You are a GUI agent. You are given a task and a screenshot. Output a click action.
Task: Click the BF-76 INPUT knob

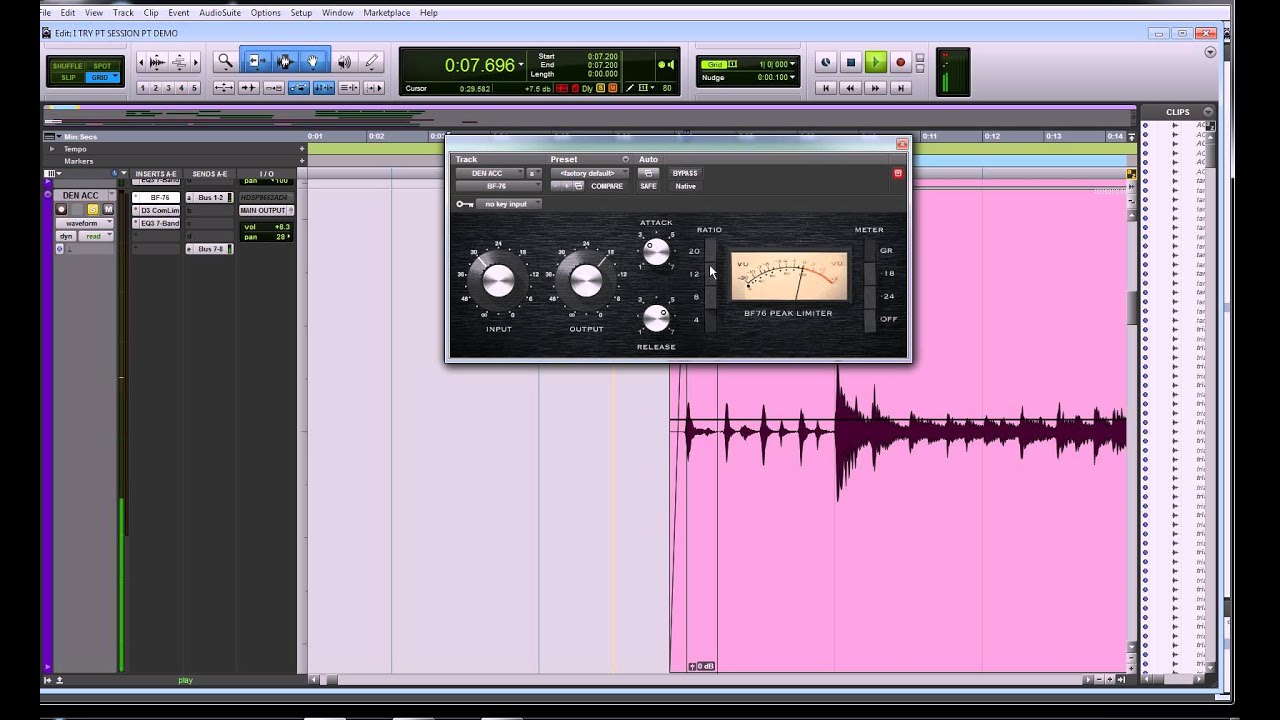coord(498,281)
